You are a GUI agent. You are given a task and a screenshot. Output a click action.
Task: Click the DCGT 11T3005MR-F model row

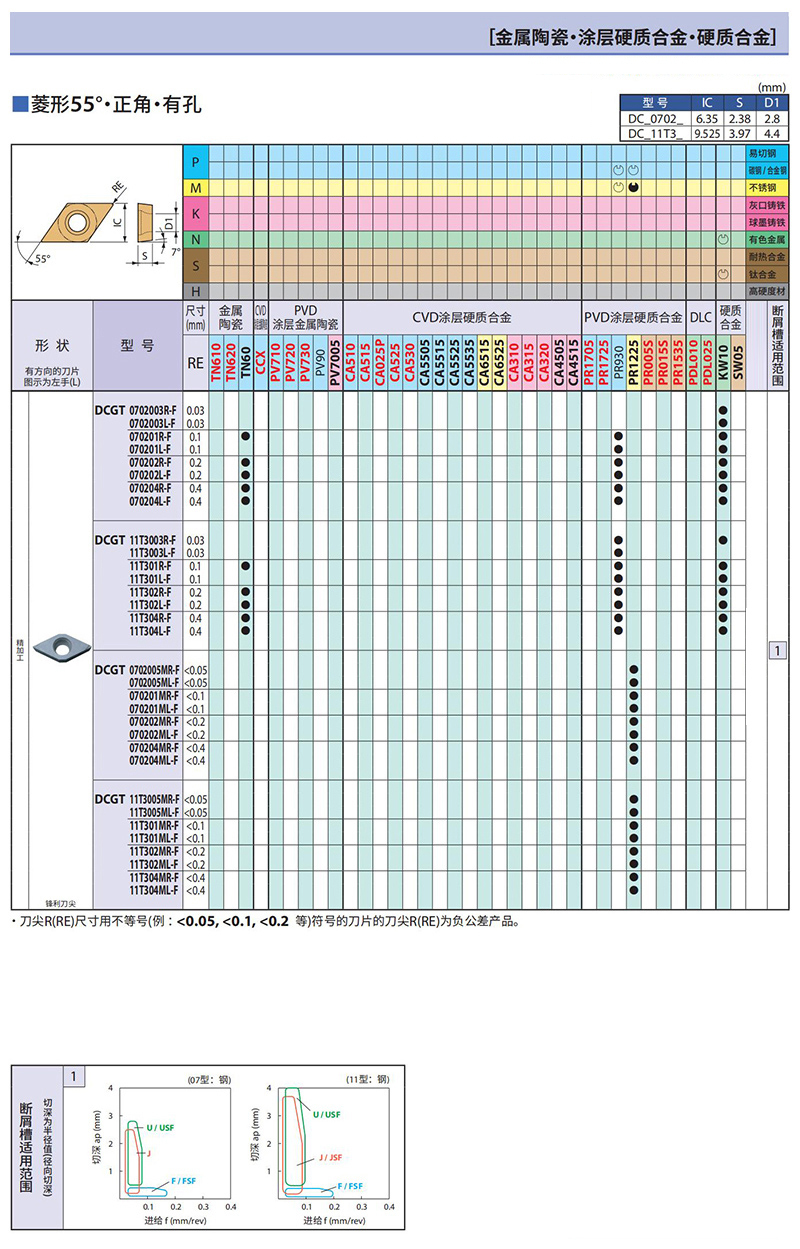tap(138, 799)
